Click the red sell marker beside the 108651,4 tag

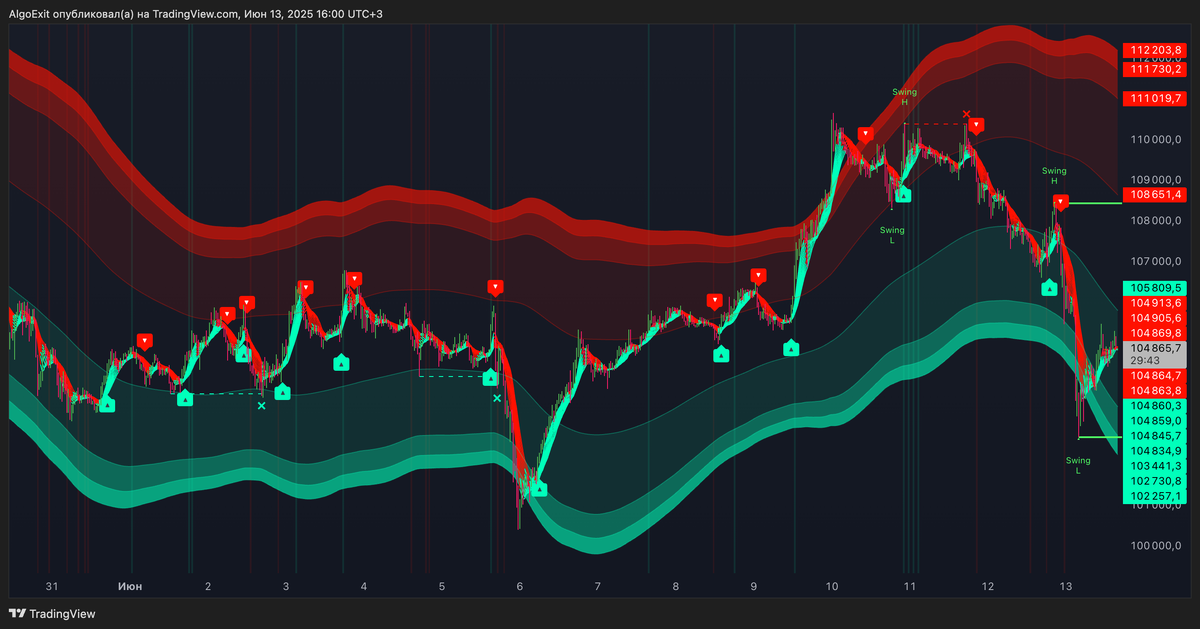[x=1059, y=201]
